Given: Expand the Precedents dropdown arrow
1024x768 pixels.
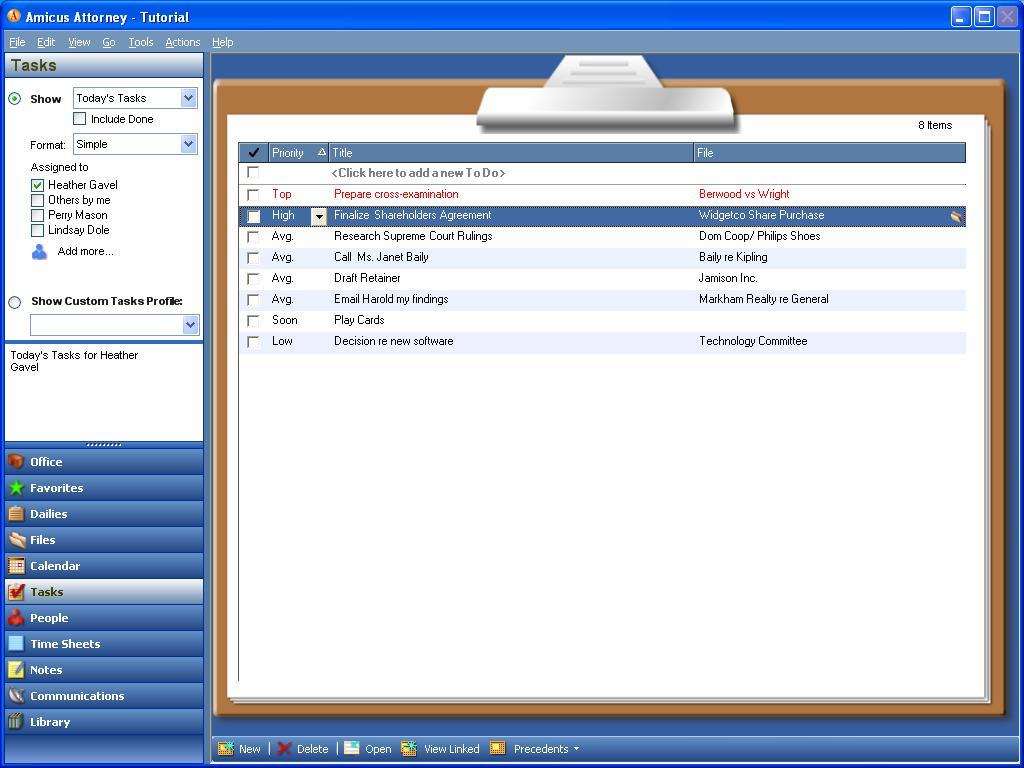Looking at the screenshot, I should [576, 749].
